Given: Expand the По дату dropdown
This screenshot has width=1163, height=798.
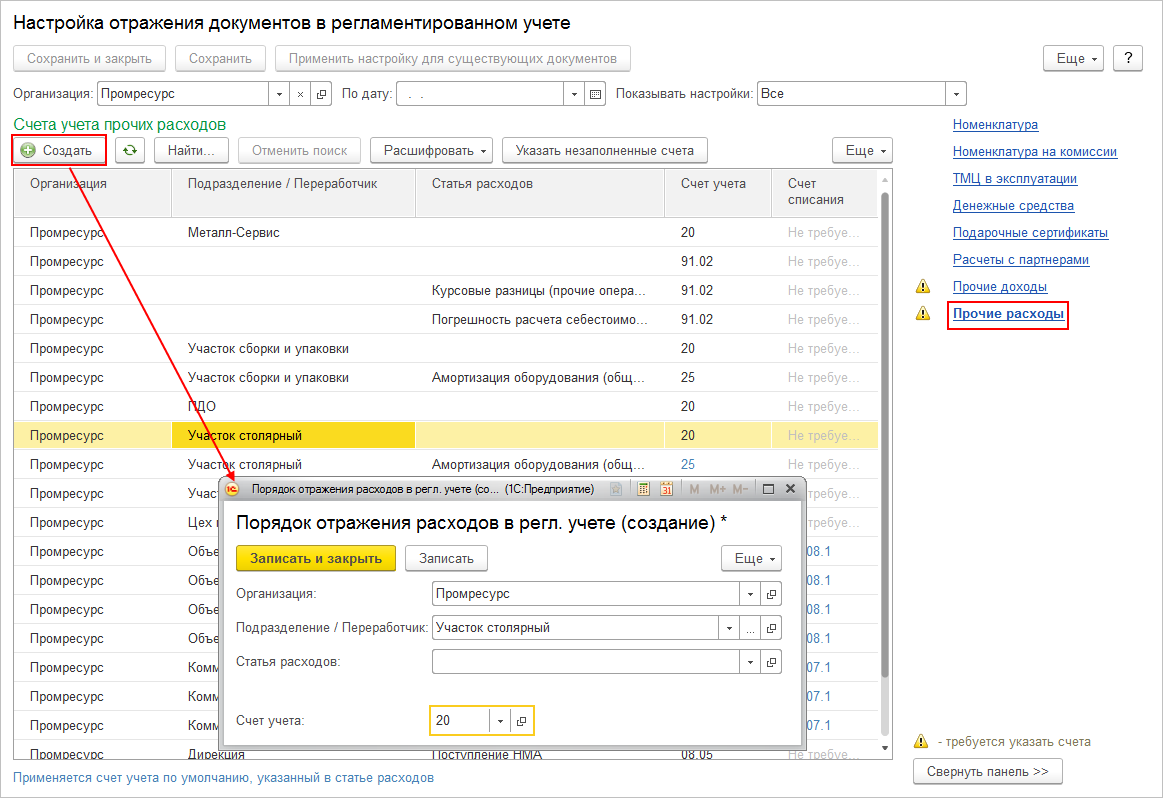Looking at the screenshot, I should (574, 94).
